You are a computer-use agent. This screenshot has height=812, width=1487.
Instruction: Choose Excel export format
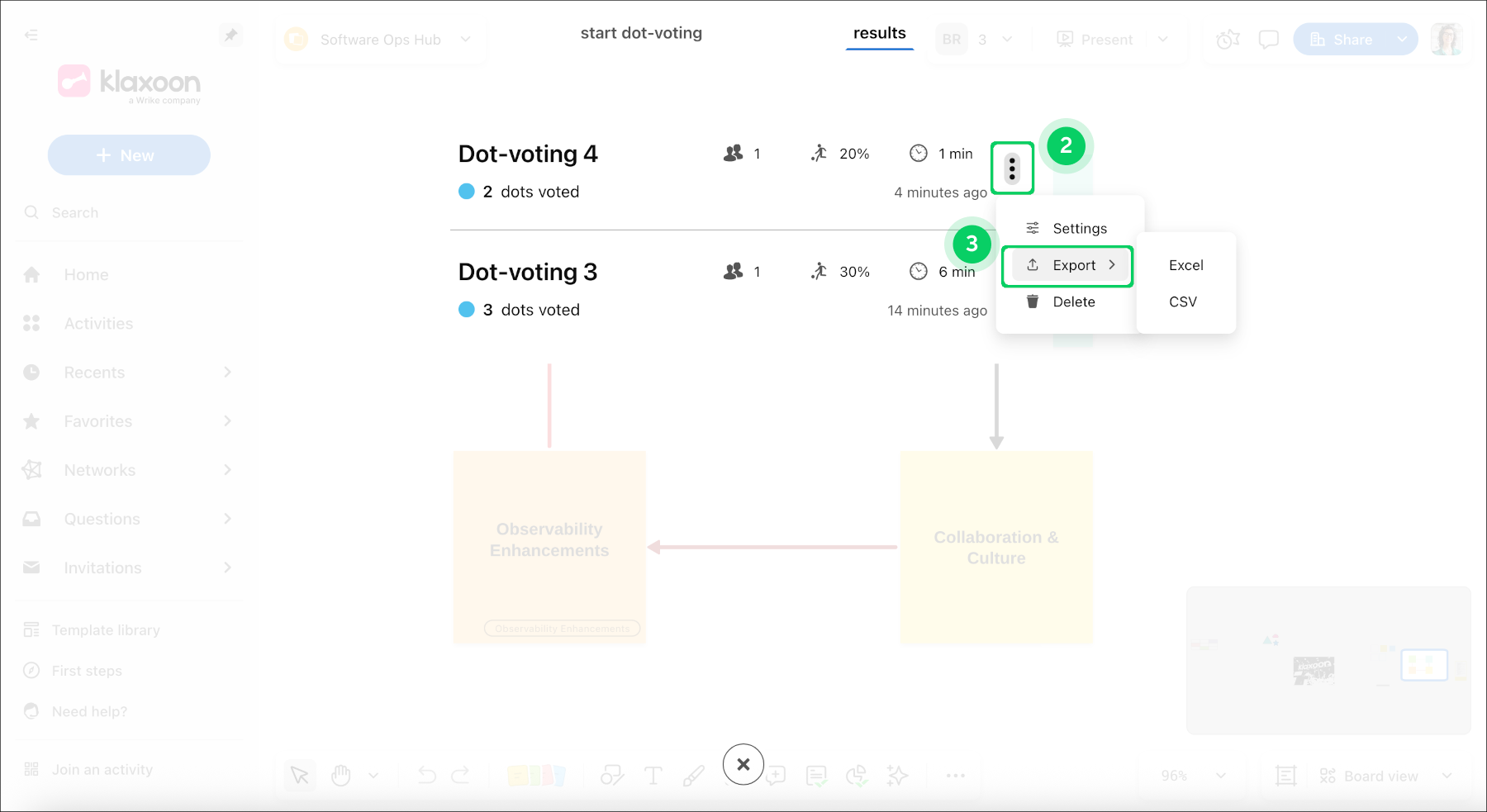(1185, 265)
